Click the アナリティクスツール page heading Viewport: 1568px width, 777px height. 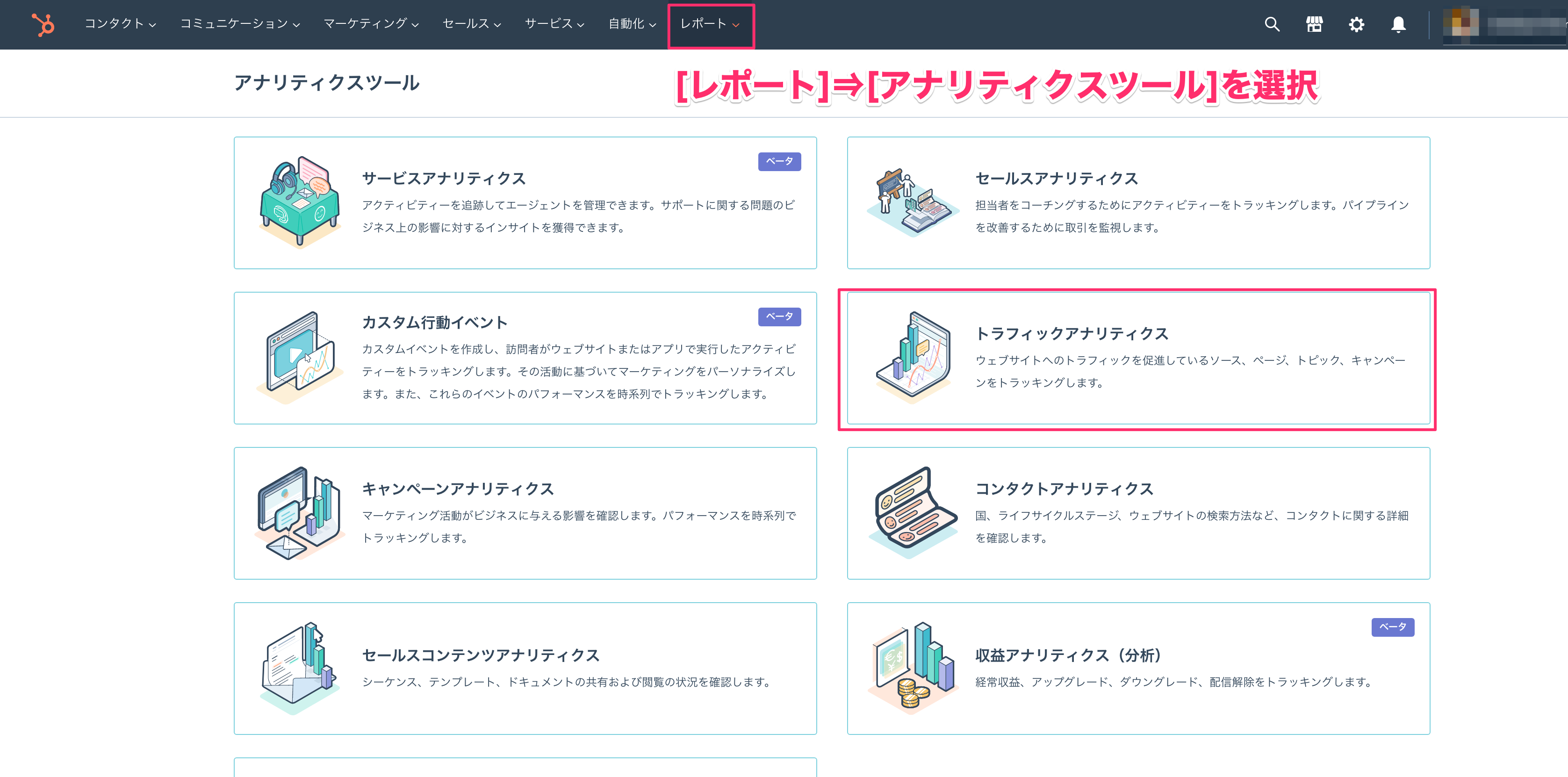[x=327, y=83]
